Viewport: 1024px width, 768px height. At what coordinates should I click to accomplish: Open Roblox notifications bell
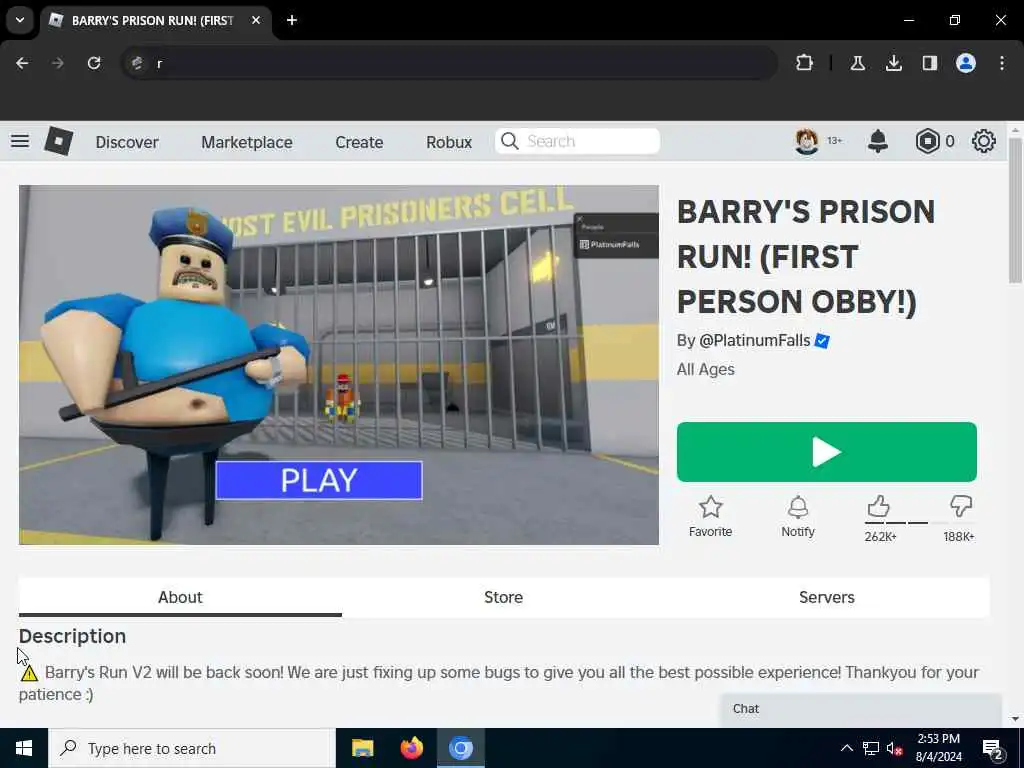click(878, 141)
